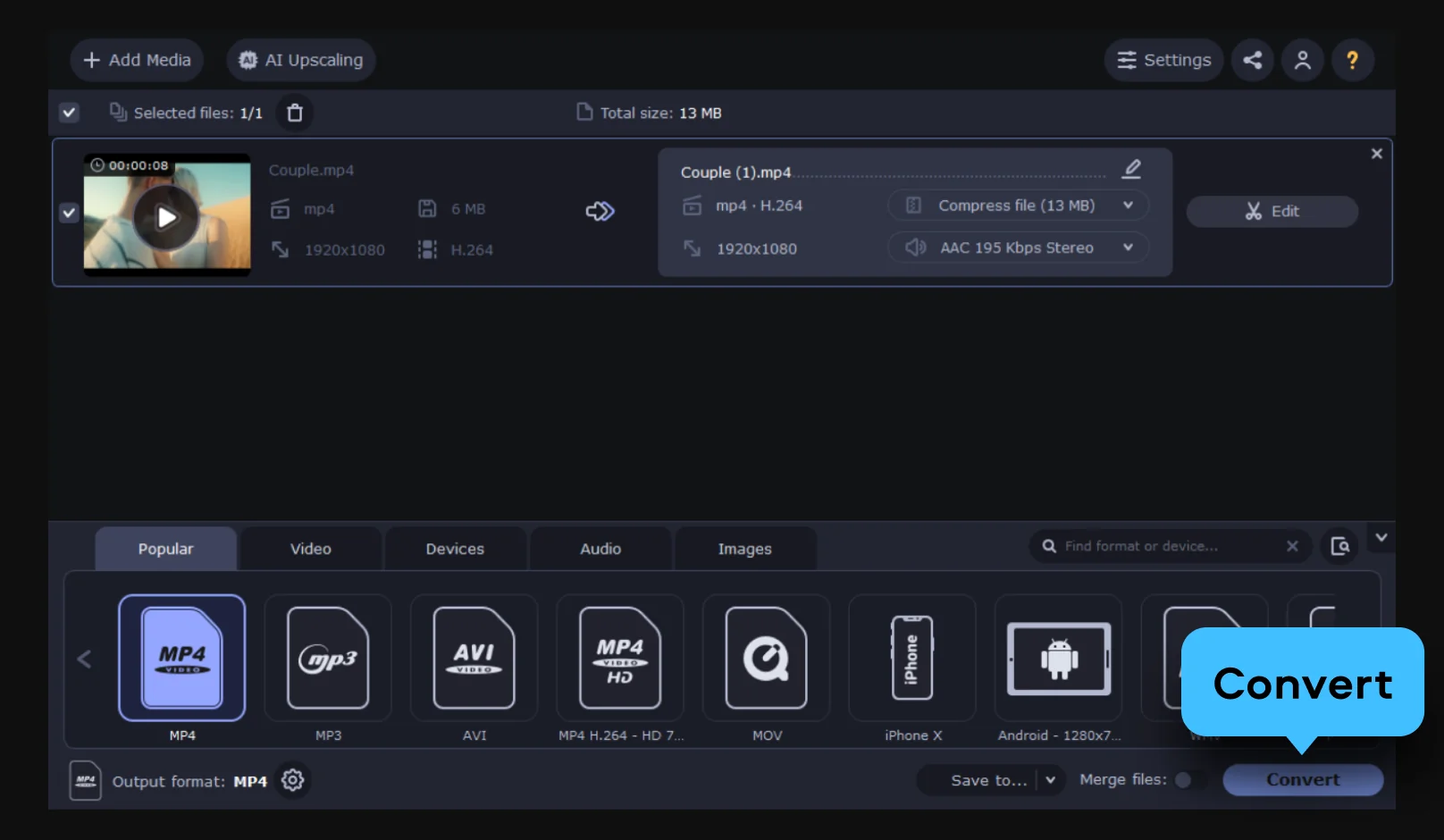Expand the Save to dropdown arrow
Viewport: 1444px width, 840px height.
1051,780
